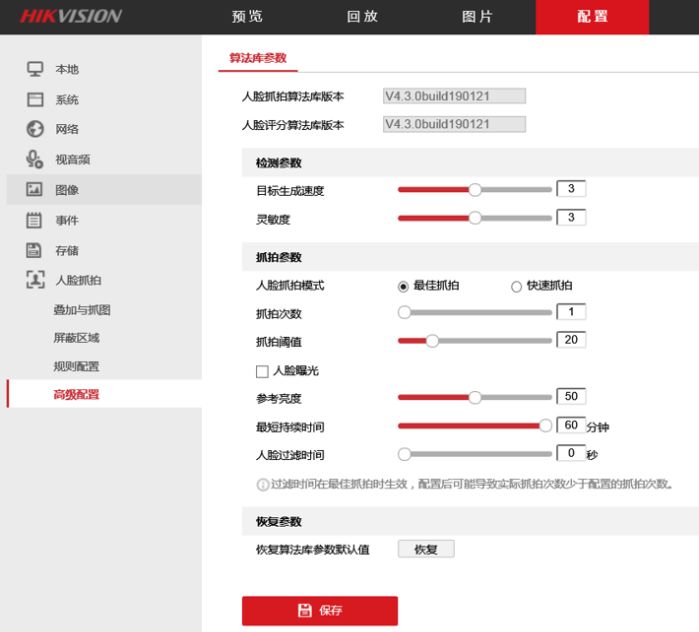Screen dimensions: 699x632
Task: Click the 人脸抓拍 face capture icon
Action: coord(35,280)
